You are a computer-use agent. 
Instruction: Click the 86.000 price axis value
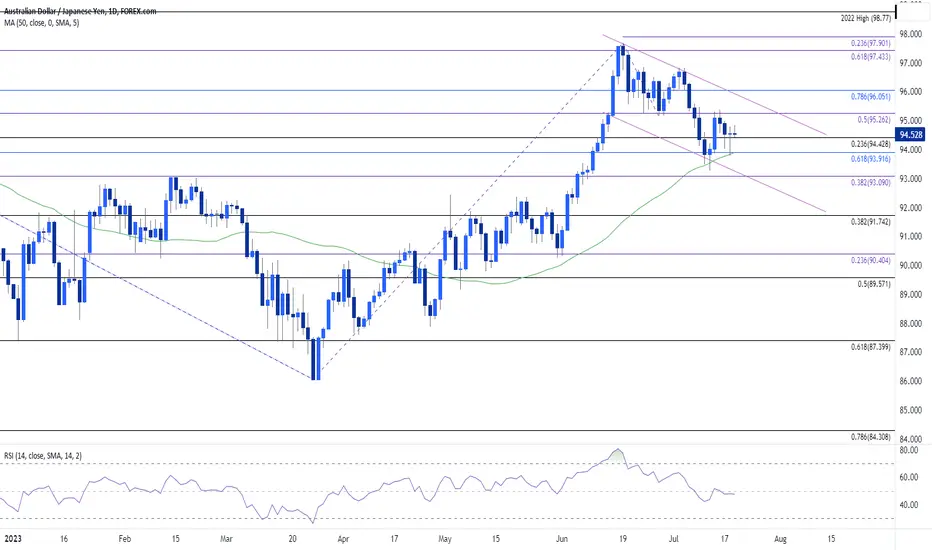click(x=911, y=381)
